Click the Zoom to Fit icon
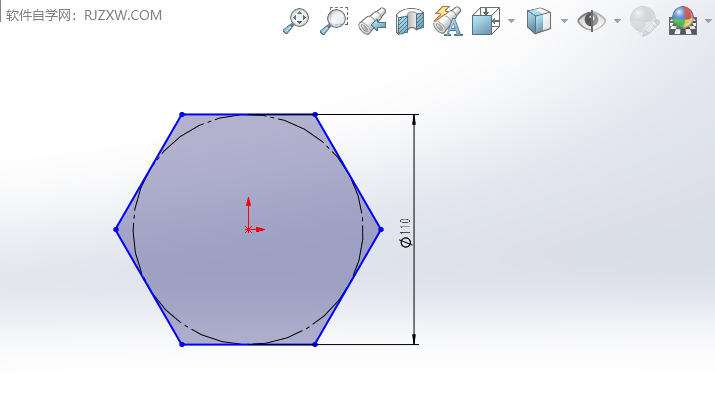Viewport: 715px width, 411px height. [296, 21]
